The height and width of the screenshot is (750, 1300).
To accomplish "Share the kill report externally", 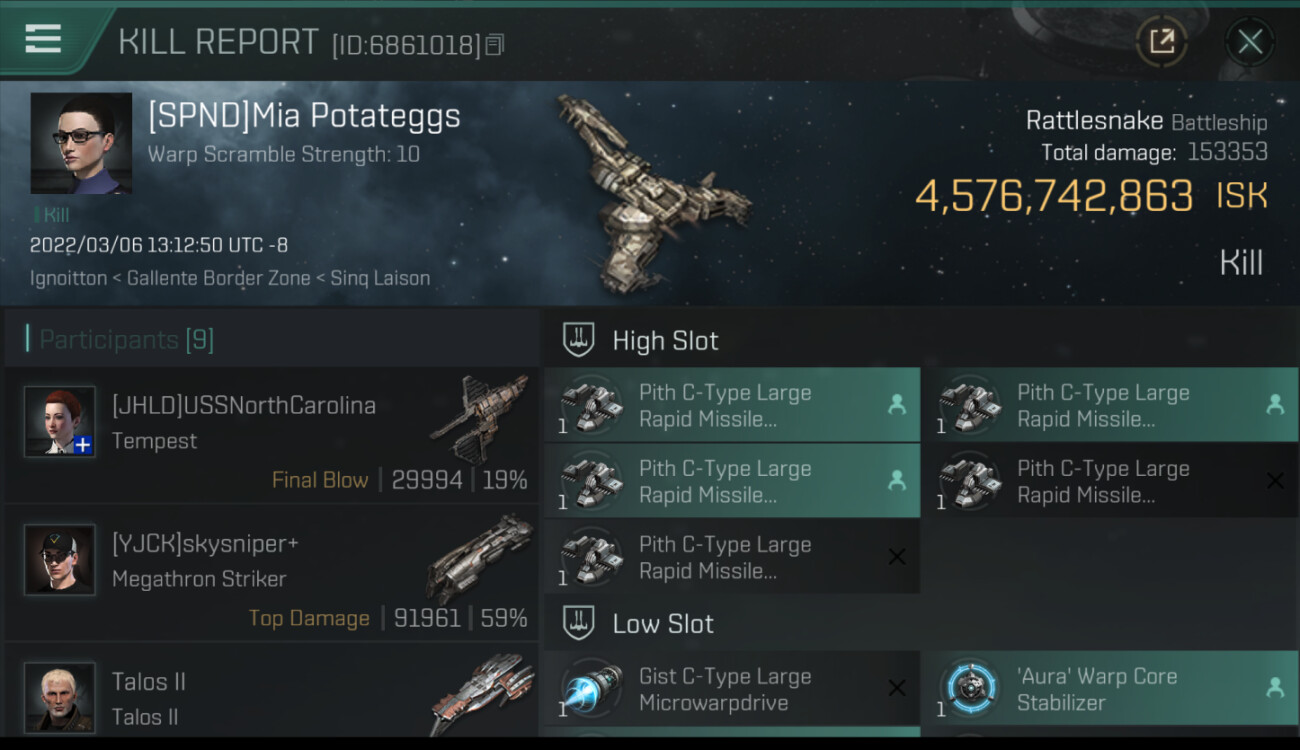I will [x=1161, y=42].
